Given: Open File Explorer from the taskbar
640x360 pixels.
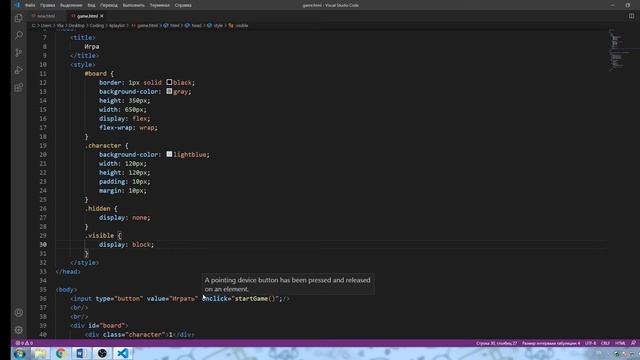Looking at the screenshot, I should tap(40, 353).
